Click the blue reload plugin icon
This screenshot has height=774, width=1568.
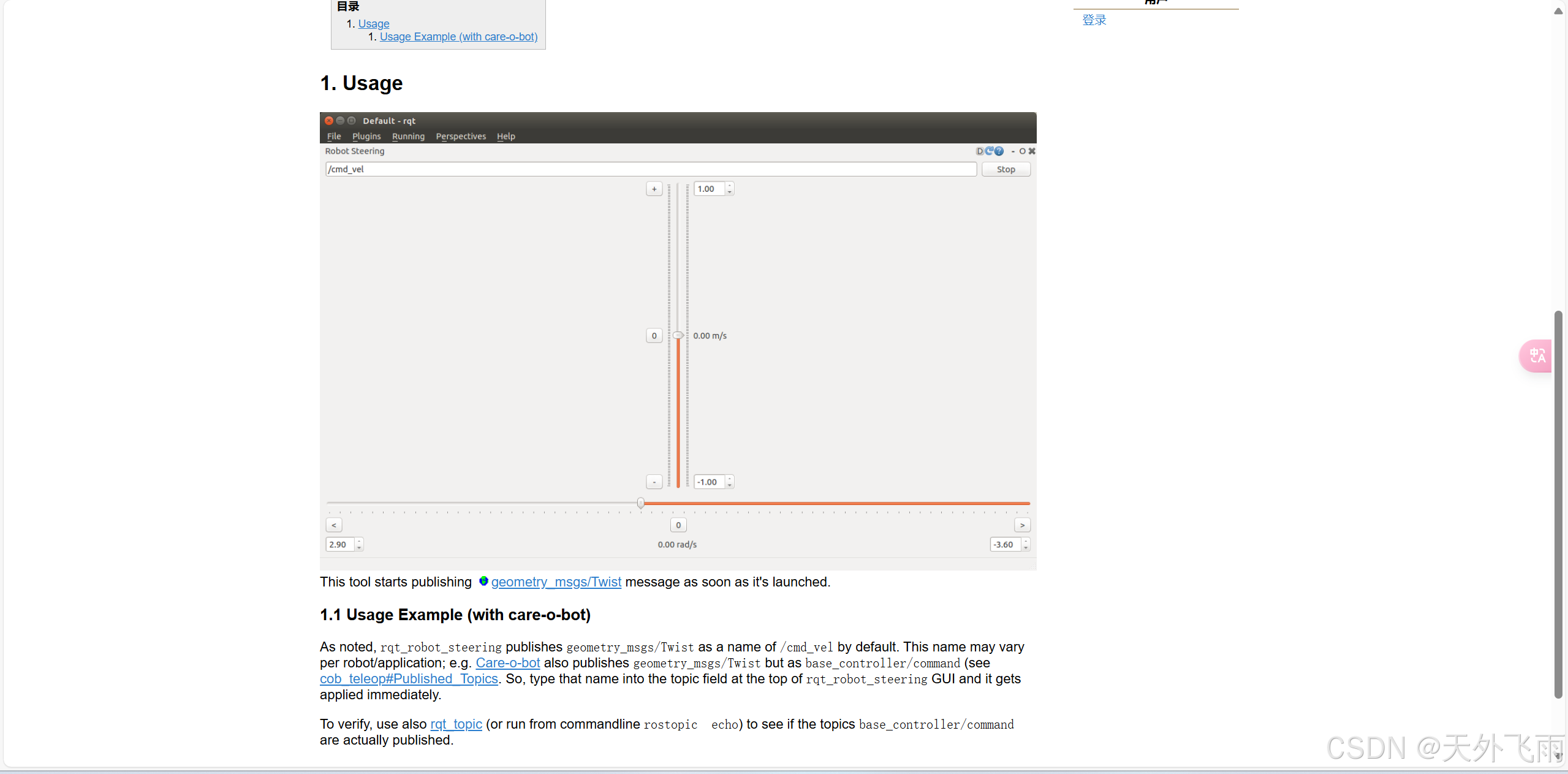[x=990, y=151]
